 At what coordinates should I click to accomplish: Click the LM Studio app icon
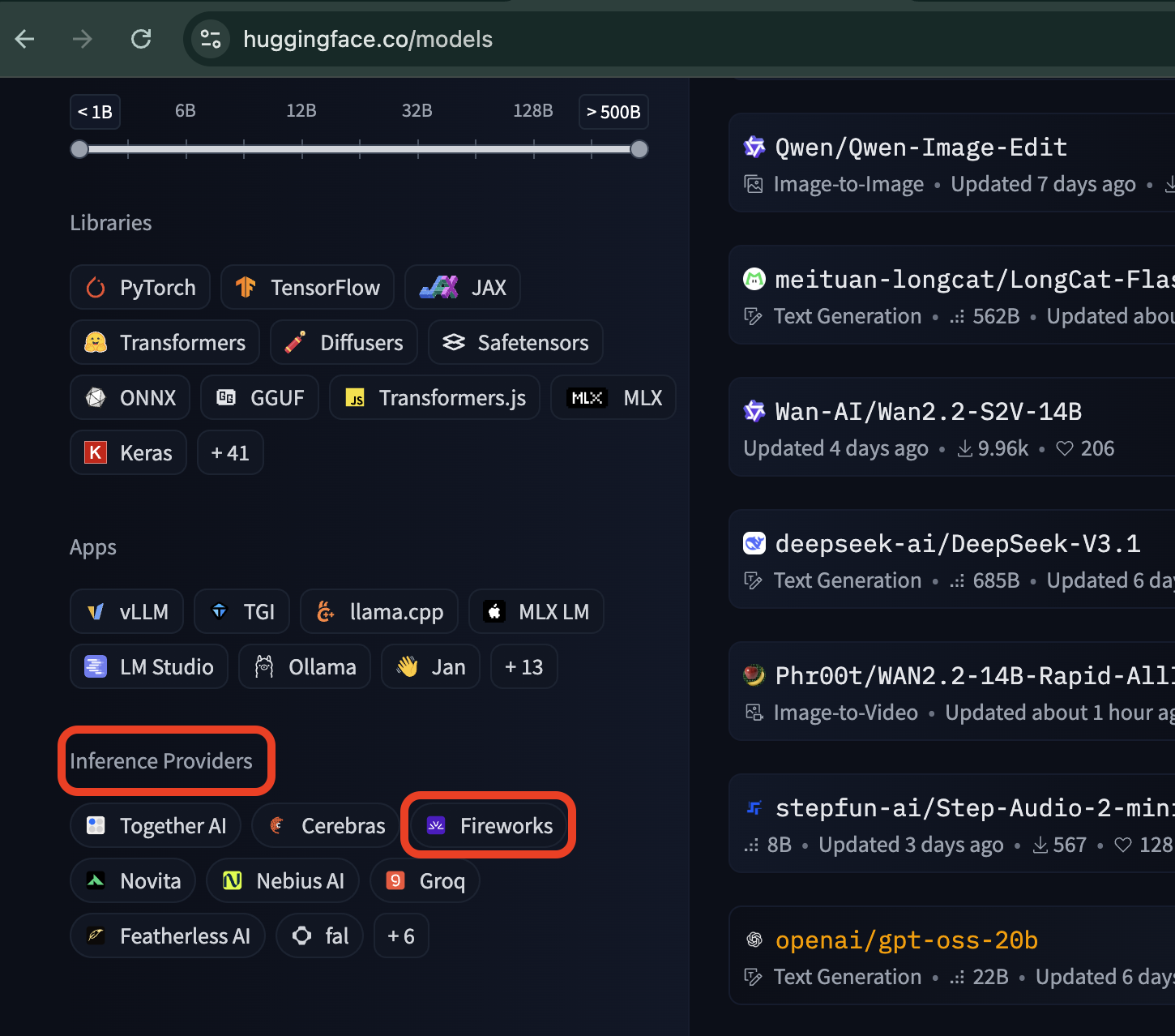[x=96, y=667]
